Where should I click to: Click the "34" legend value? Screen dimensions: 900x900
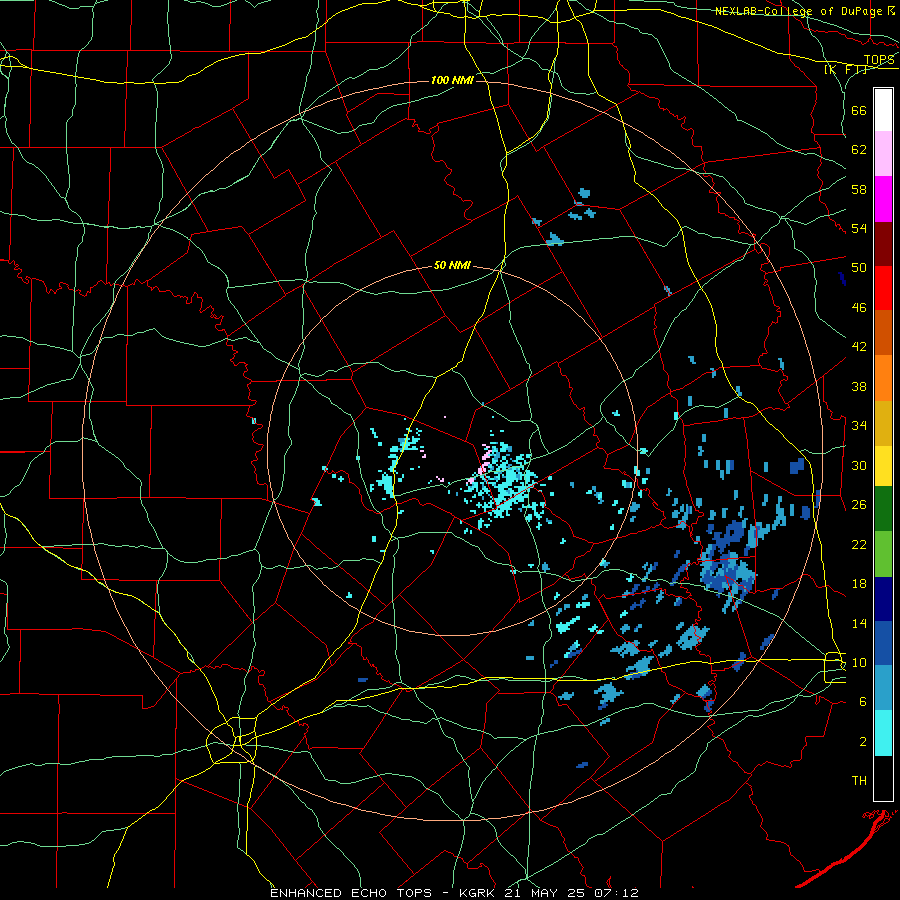[859, 426]
